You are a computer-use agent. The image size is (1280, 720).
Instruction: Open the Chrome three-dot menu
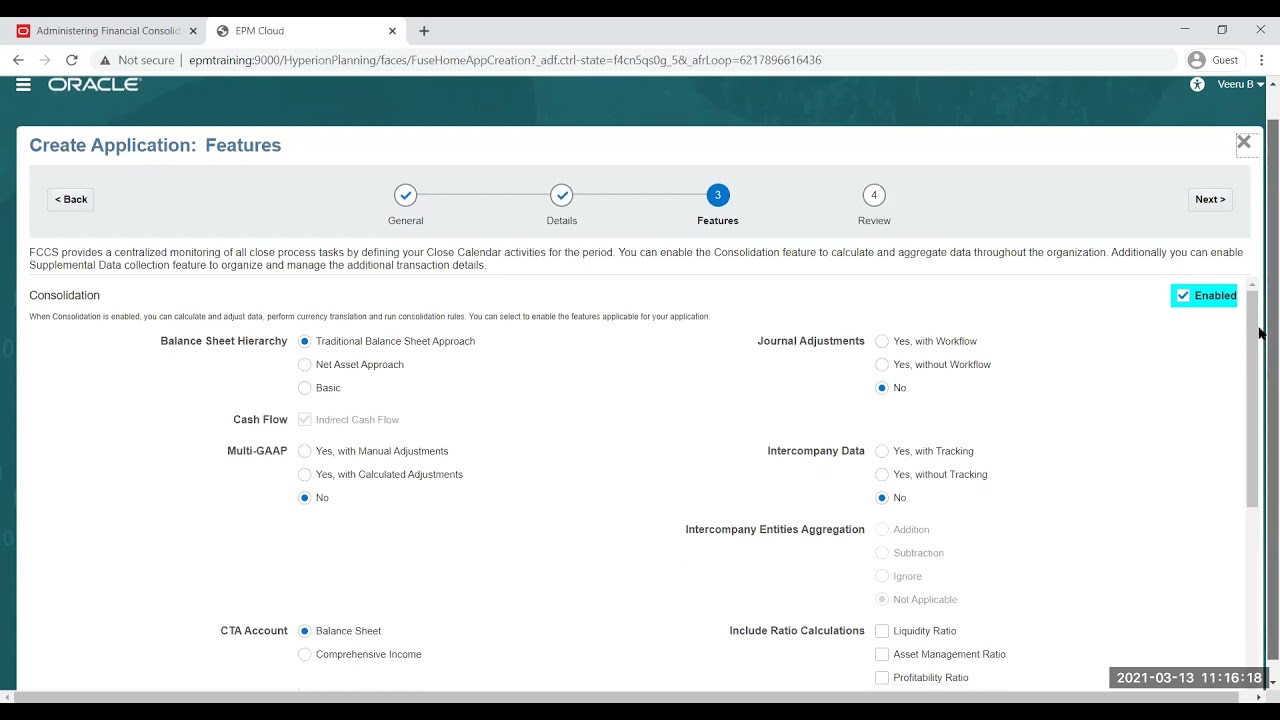coord(1261,60)
